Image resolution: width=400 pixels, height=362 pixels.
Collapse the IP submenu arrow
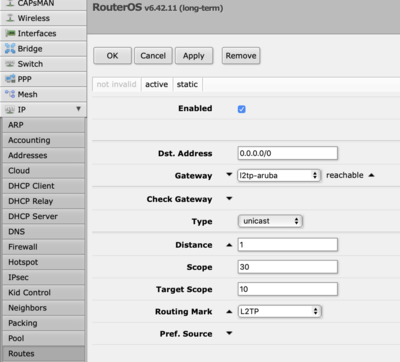point(78,109)
